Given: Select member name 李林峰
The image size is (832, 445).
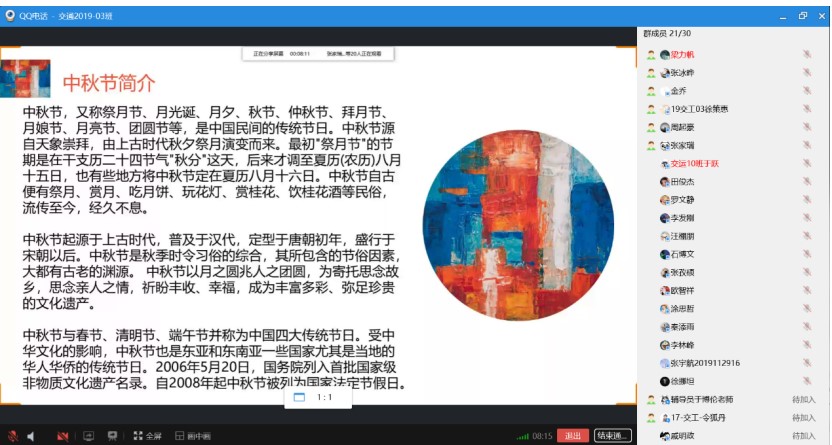Looking at the screenshot, I should click(682, 345).
